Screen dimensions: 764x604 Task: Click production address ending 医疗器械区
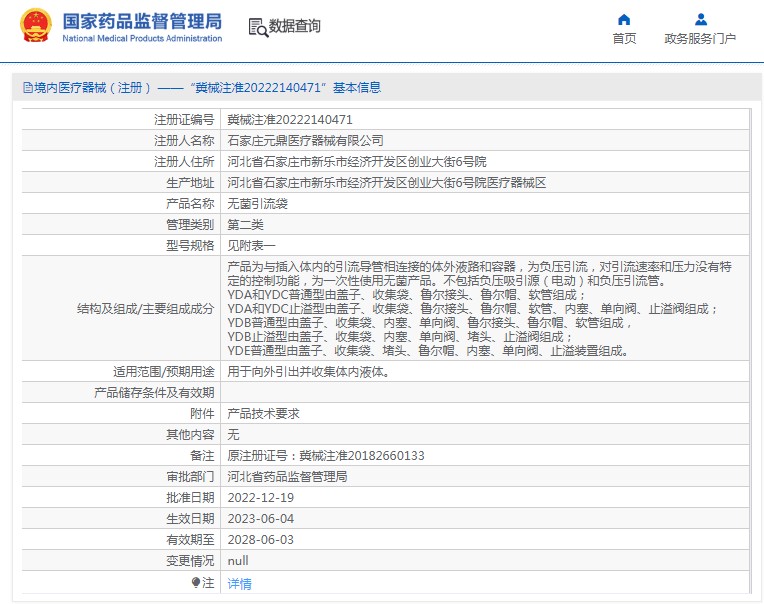(386, 182)
